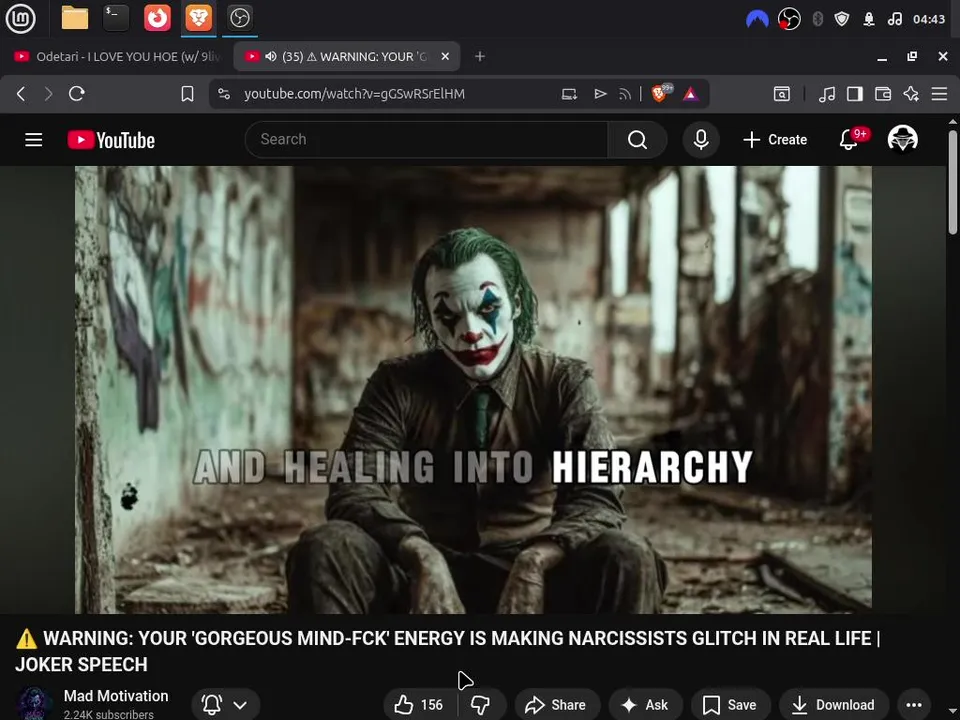
Task: Open the music note sound applet
Action: point(894,19)
